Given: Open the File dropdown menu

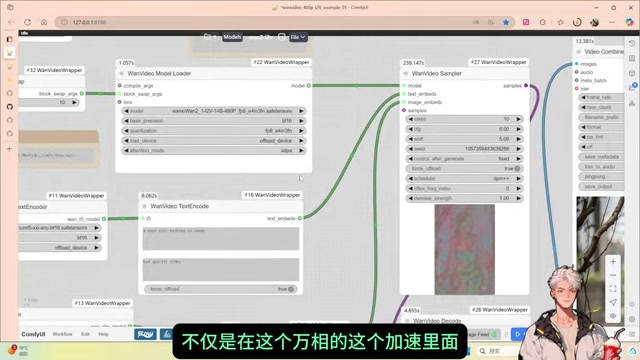Looking at the screenshot, I should [x=298, y=37].
